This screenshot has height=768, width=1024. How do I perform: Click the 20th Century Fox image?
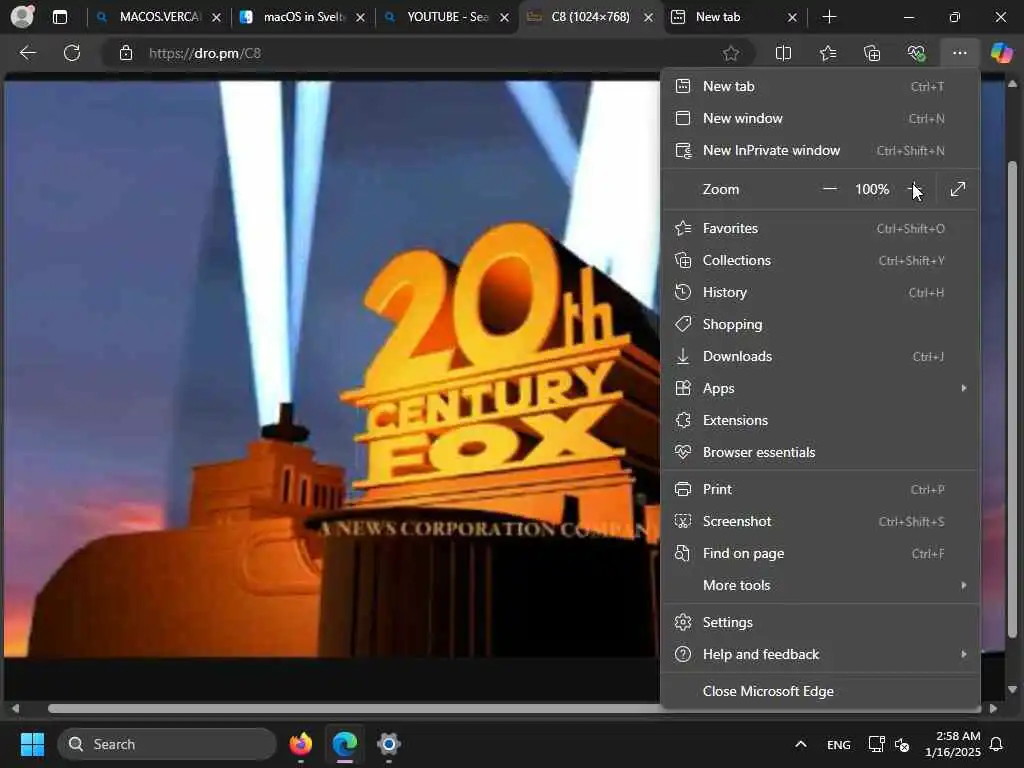pos(332,369)
